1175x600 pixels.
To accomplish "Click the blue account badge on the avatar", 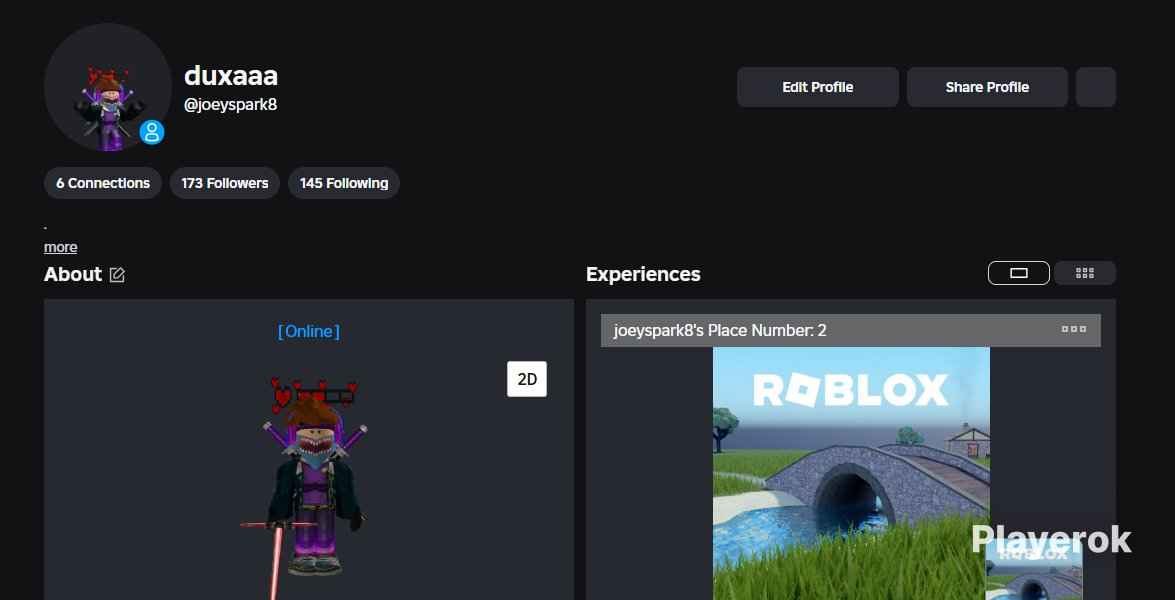I will 151,131.
